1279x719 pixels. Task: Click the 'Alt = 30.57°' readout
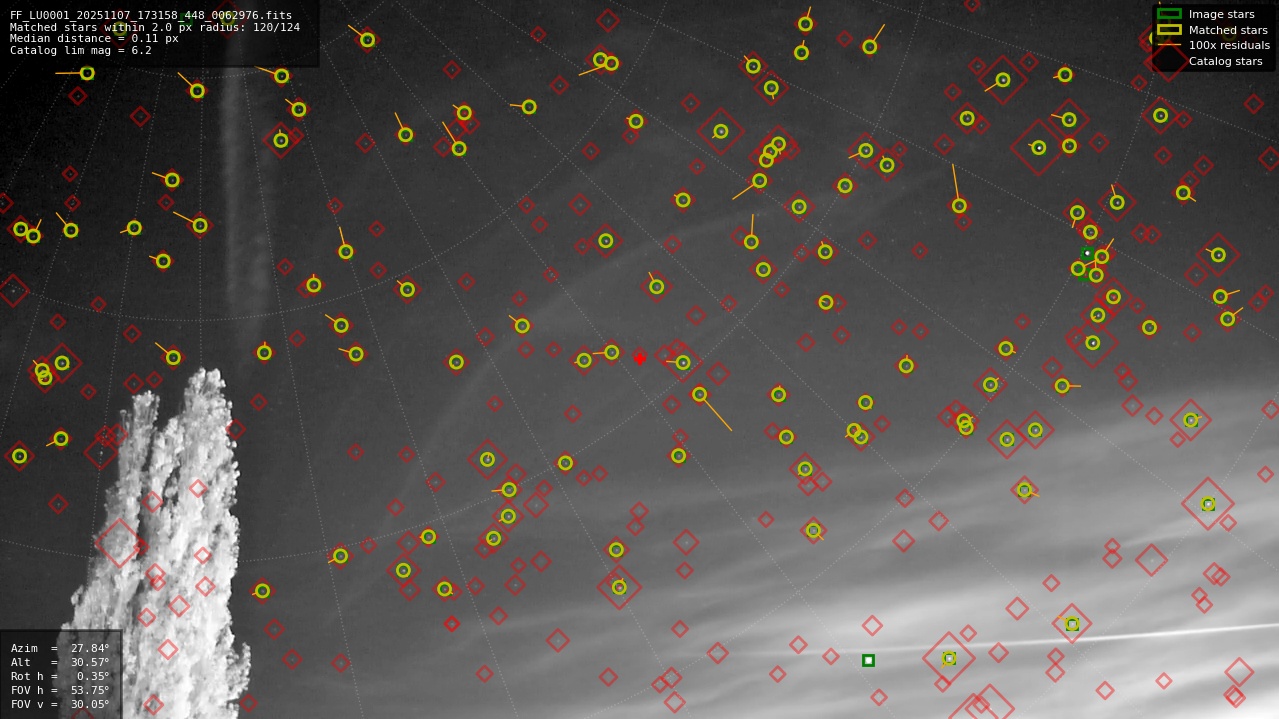[60, 662]
